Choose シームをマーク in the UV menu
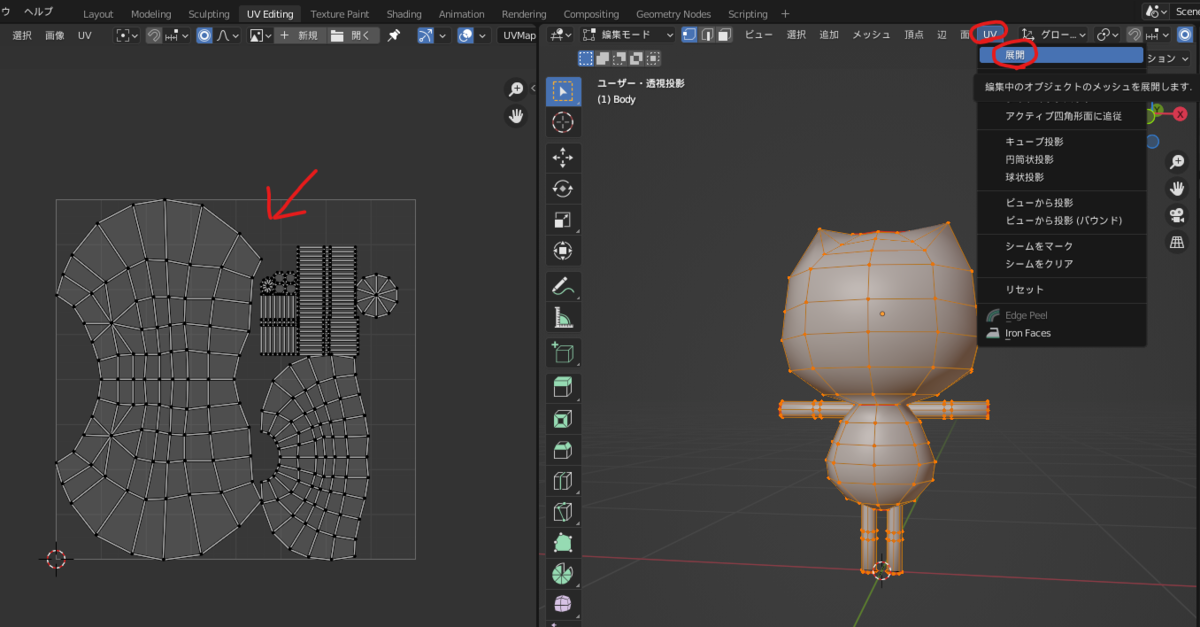1200x627 pixels. [1061, 246]
